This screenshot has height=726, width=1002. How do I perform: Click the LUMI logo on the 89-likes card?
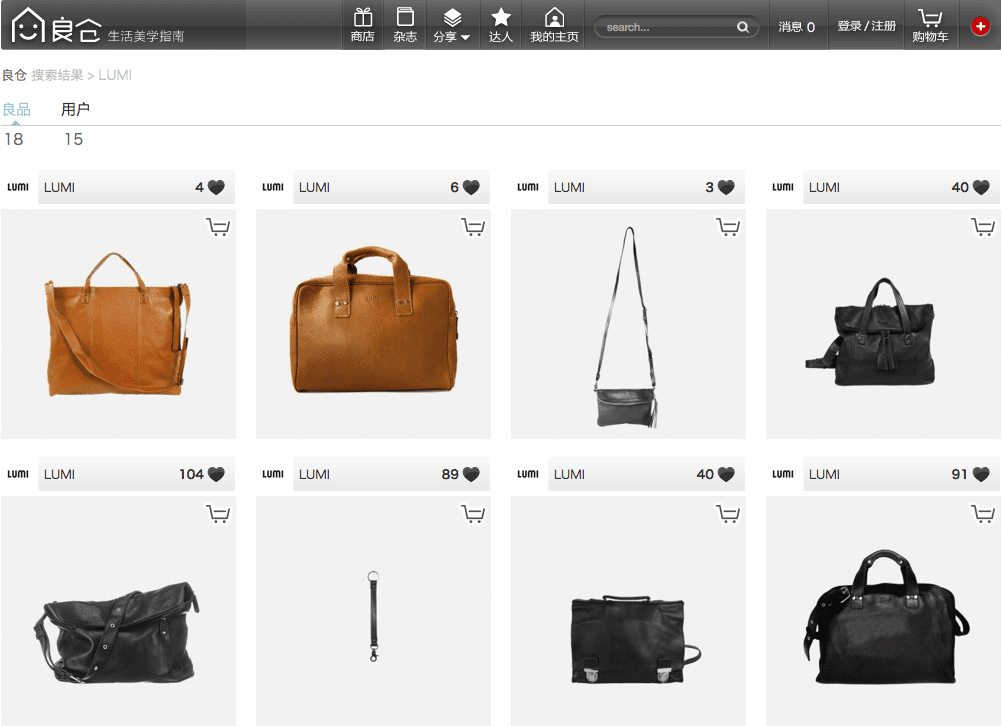click(x=273, y=474)
